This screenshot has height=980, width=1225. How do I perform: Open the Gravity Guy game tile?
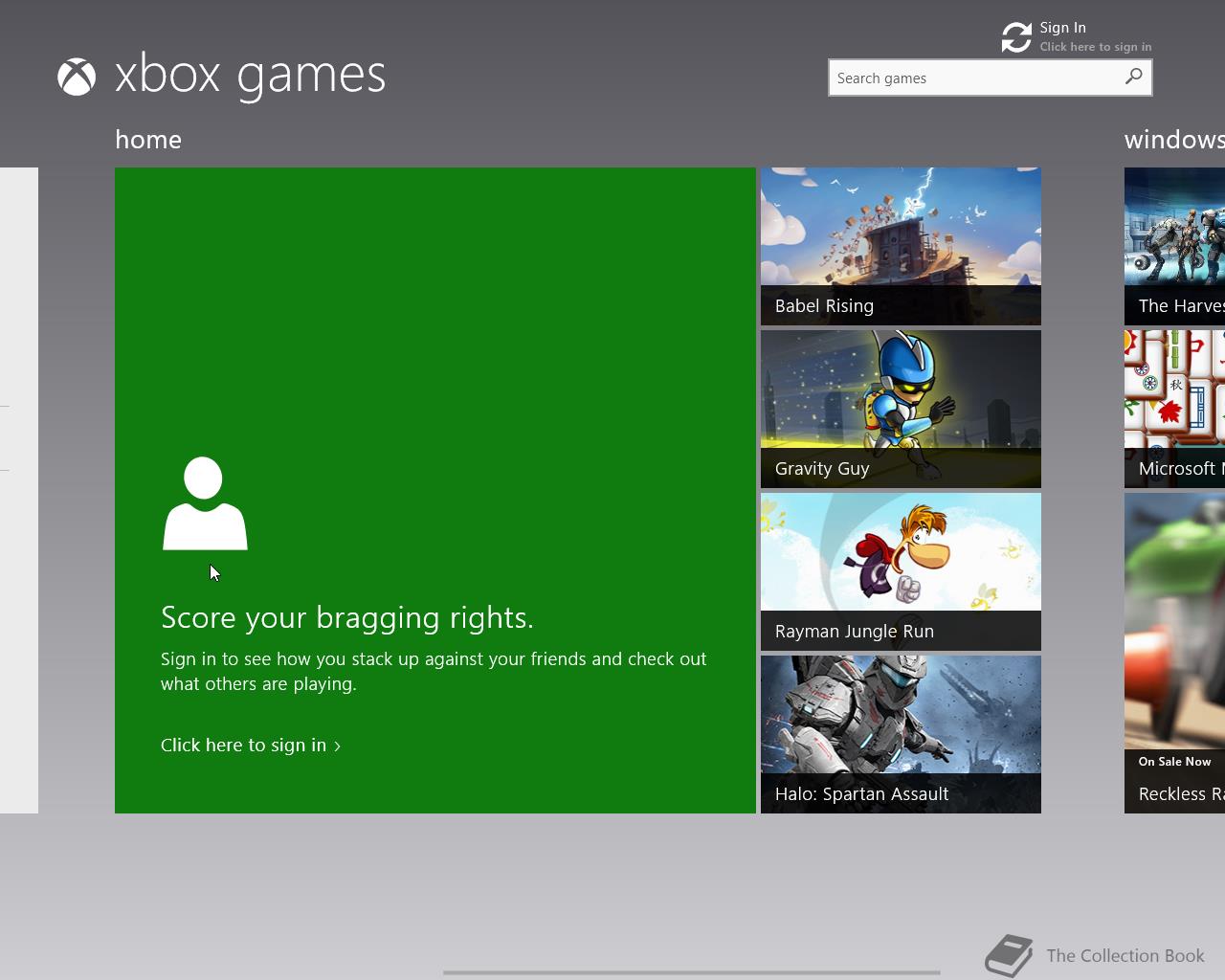(901, 409)
